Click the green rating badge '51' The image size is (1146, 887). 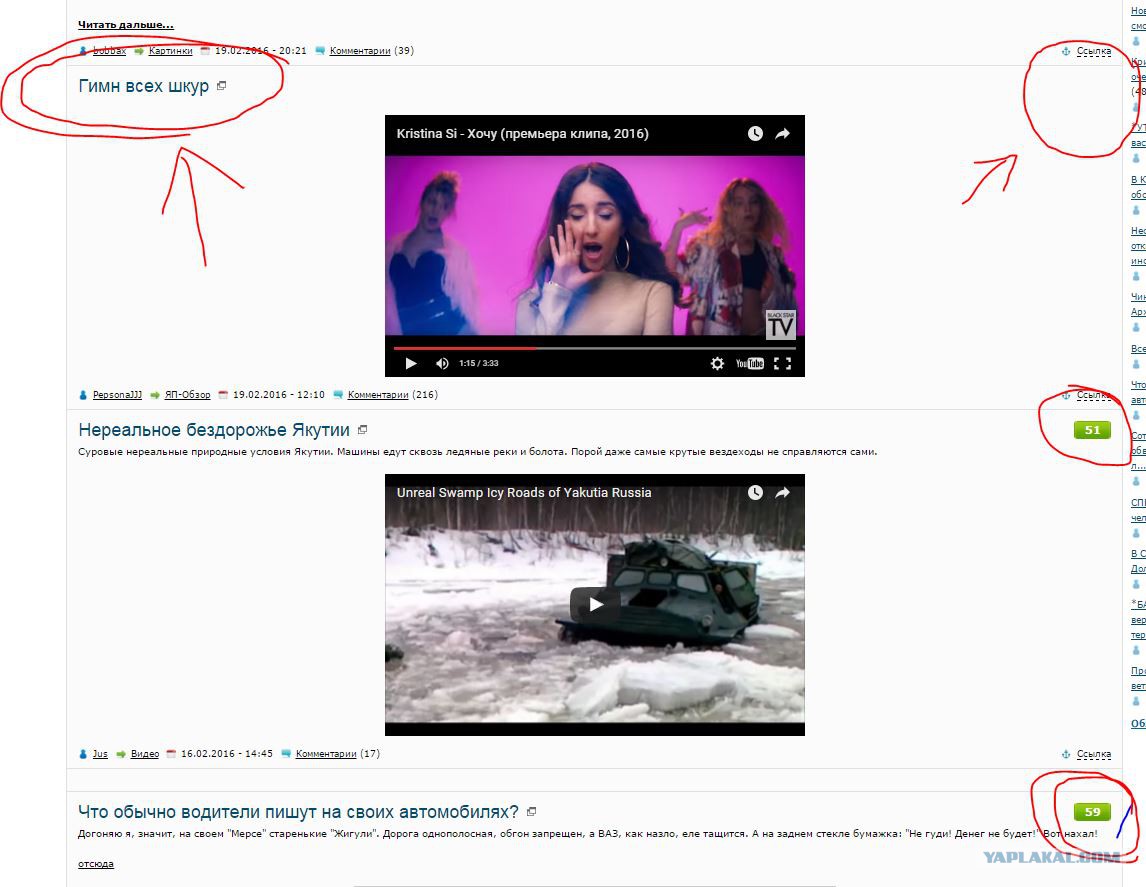point(1092,430)
